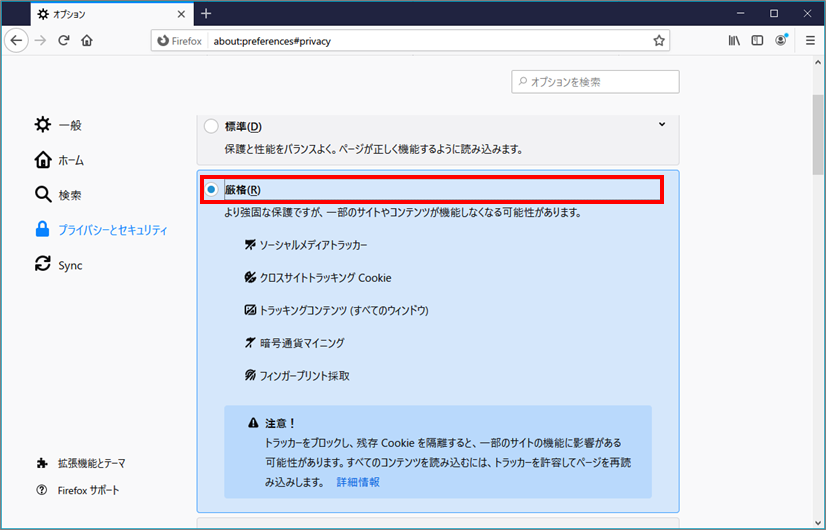The height and width of the screenshot is (530, 826).
Task: Click the gear icon beside 一般
Action: pos(43,124)
